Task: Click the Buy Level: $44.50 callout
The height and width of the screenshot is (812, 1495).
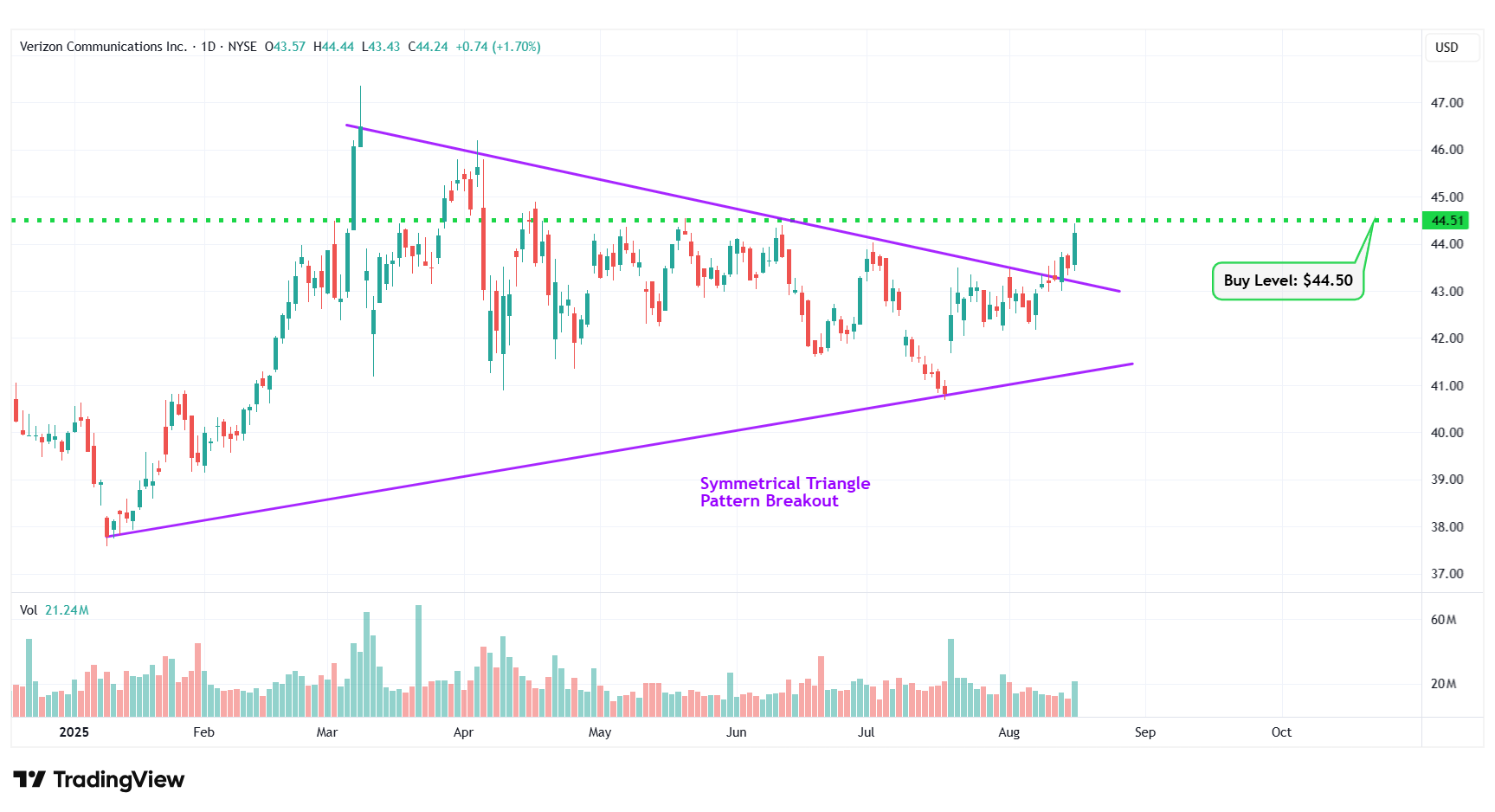Action: [x=1288, y=280]
